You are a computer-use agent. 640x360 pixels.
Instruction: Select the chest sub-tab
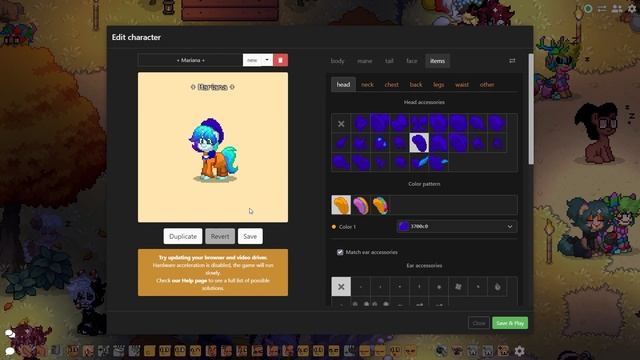(x=391, y=84)
